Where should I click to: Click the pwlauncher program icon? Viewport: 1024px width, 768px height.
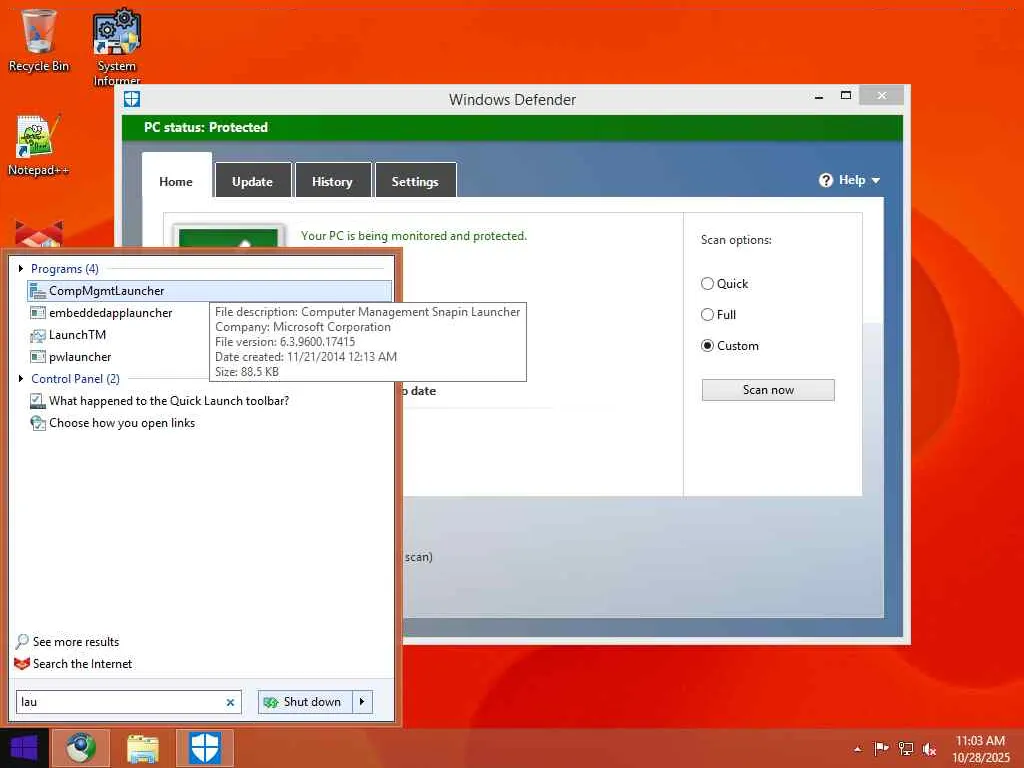tap(38, 357)
